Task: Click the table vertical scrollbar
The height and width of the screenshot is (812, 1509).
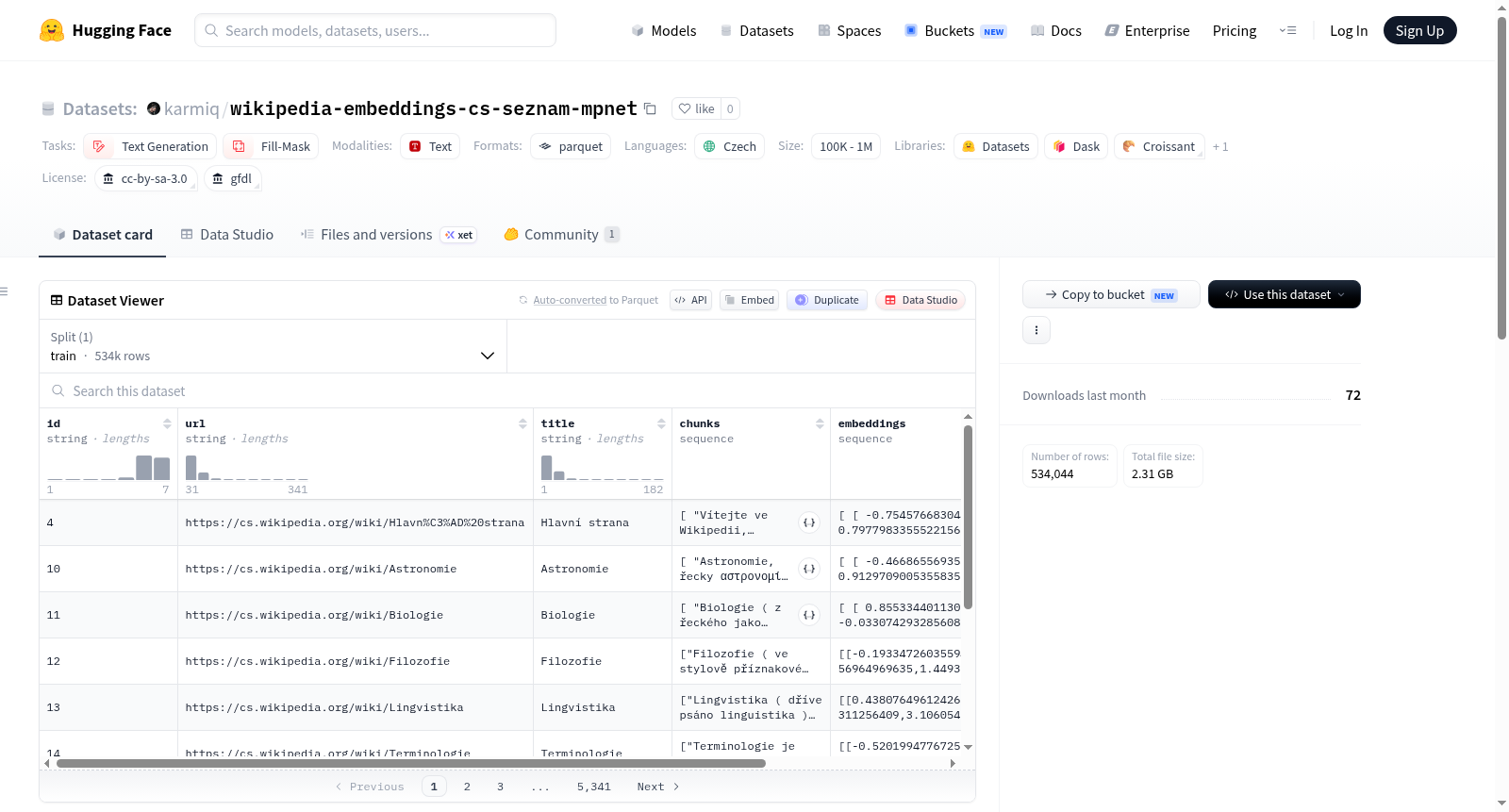Action: (968, 517)
